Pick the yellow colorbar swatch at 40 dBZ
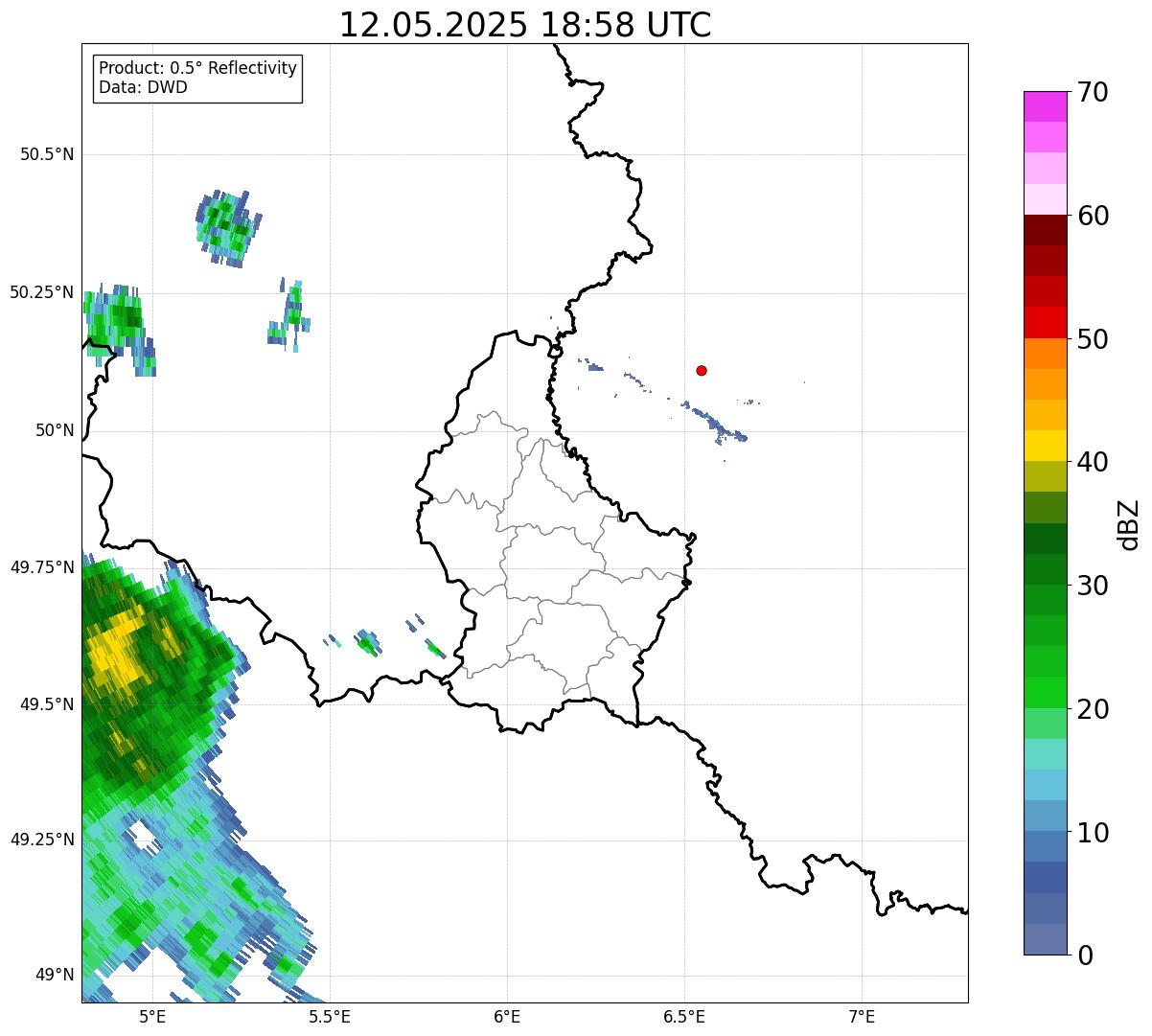Image resolution: width=1152 pixels, height=1036 pixels. (x=1045, y=446)
